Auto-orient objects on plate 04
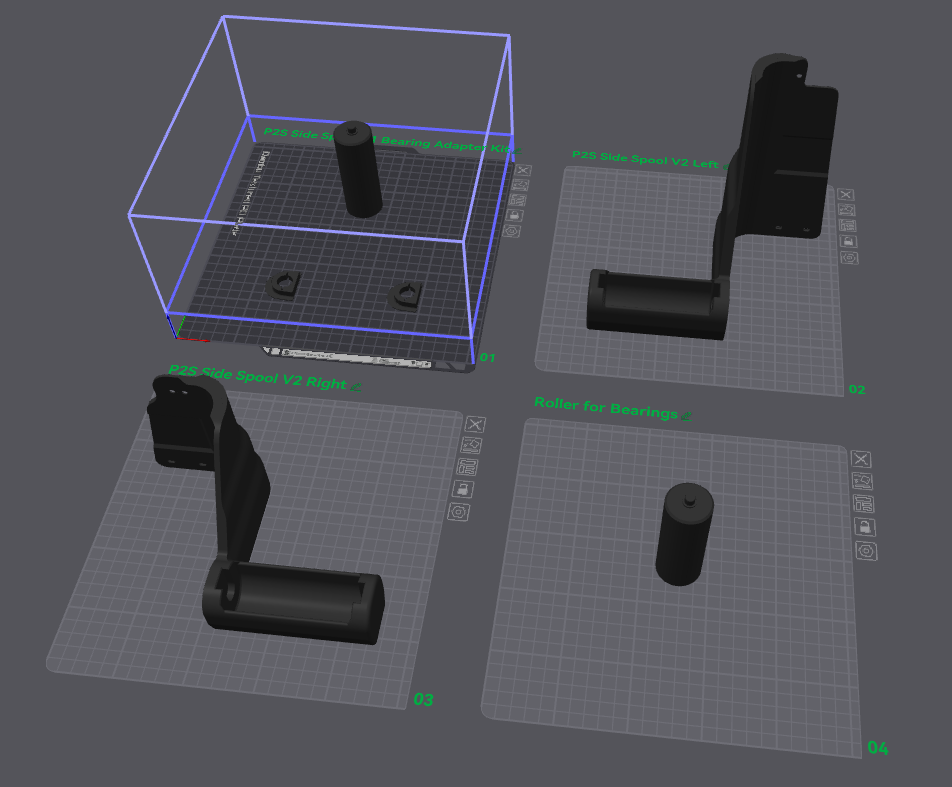The image size is (952, 787). (862, 482)
